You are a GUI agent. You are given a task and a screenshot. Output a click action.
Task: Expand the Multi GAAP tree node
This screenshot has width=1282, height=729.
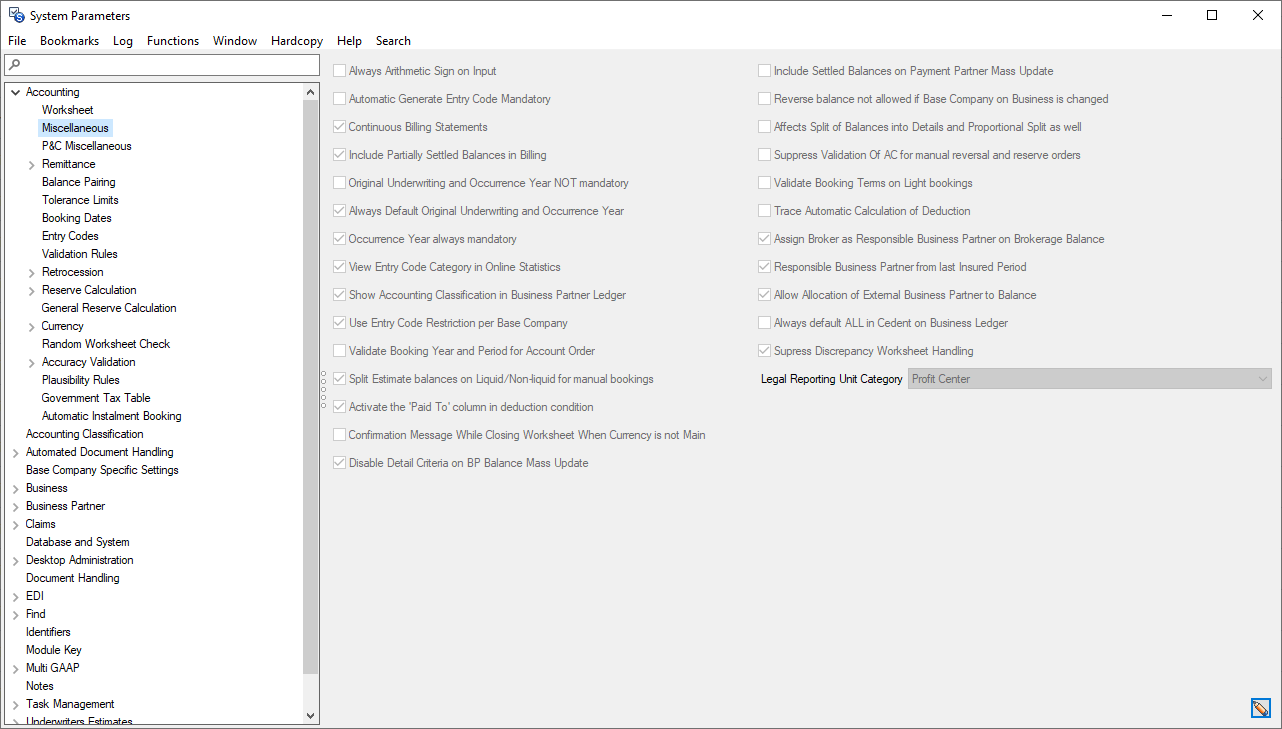click(14, 667)
